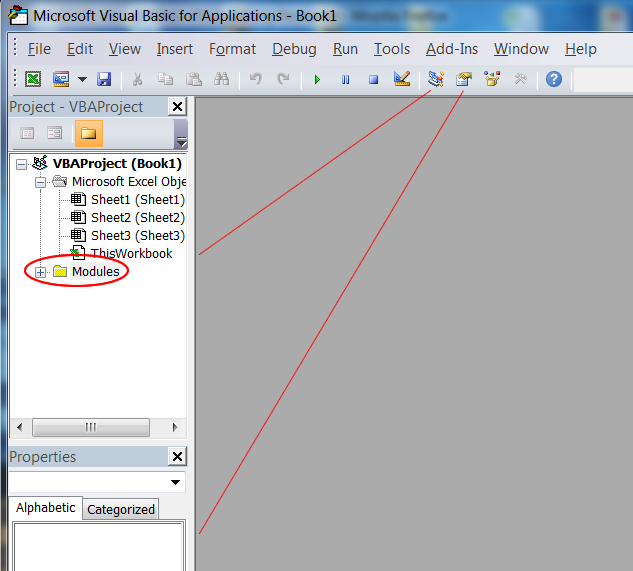Open Insert UserForm dropdown arrow
This screenshot has height=571, width=633.
pos(82,79)
